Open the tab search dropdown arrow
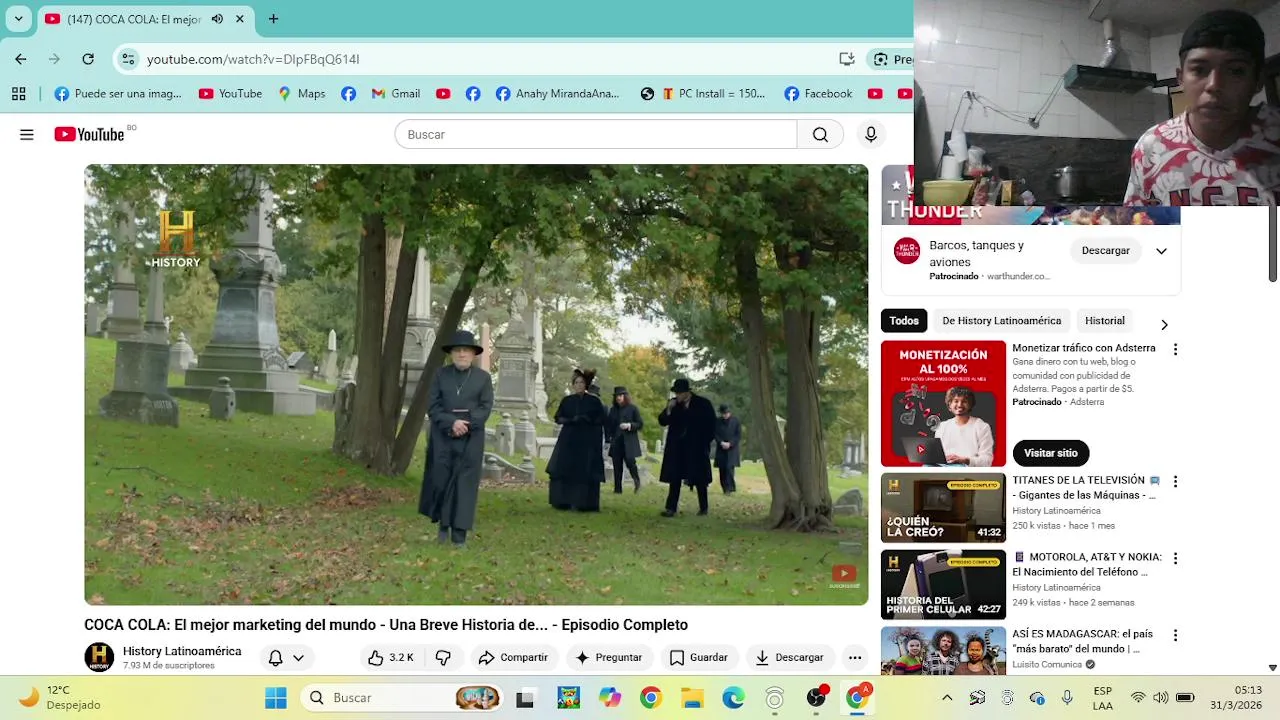This screenshot has height=720, width=1280. [18, 19]
